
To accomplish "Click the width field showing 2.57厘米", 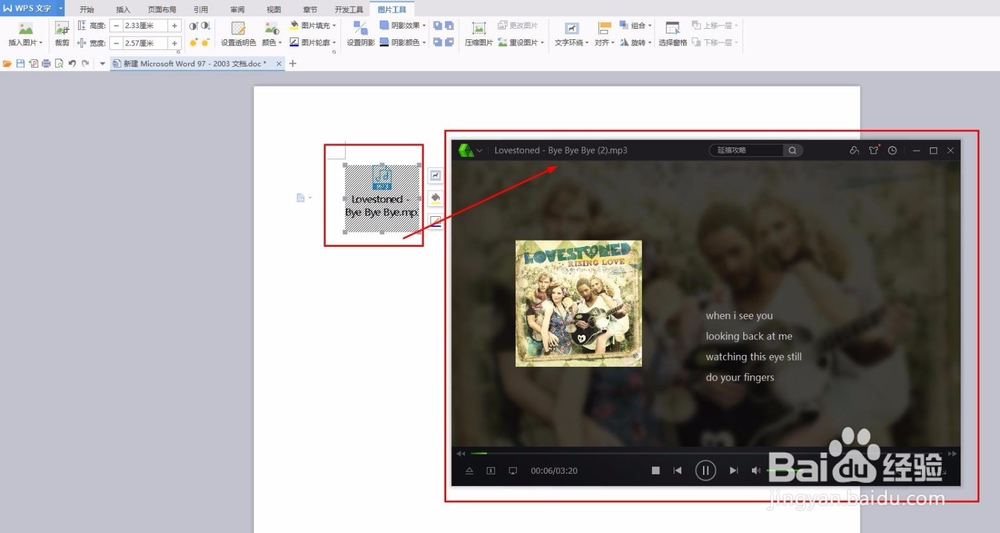I will point(145,43).
